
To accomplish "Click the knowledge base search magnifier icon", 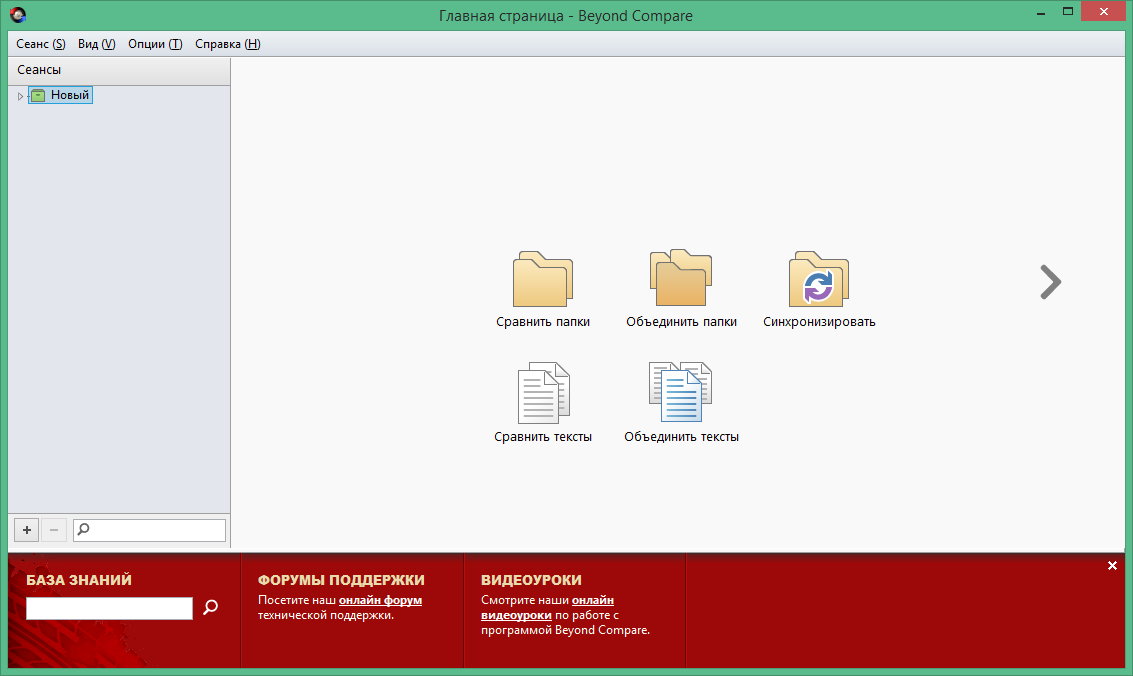I will (210, 607).
